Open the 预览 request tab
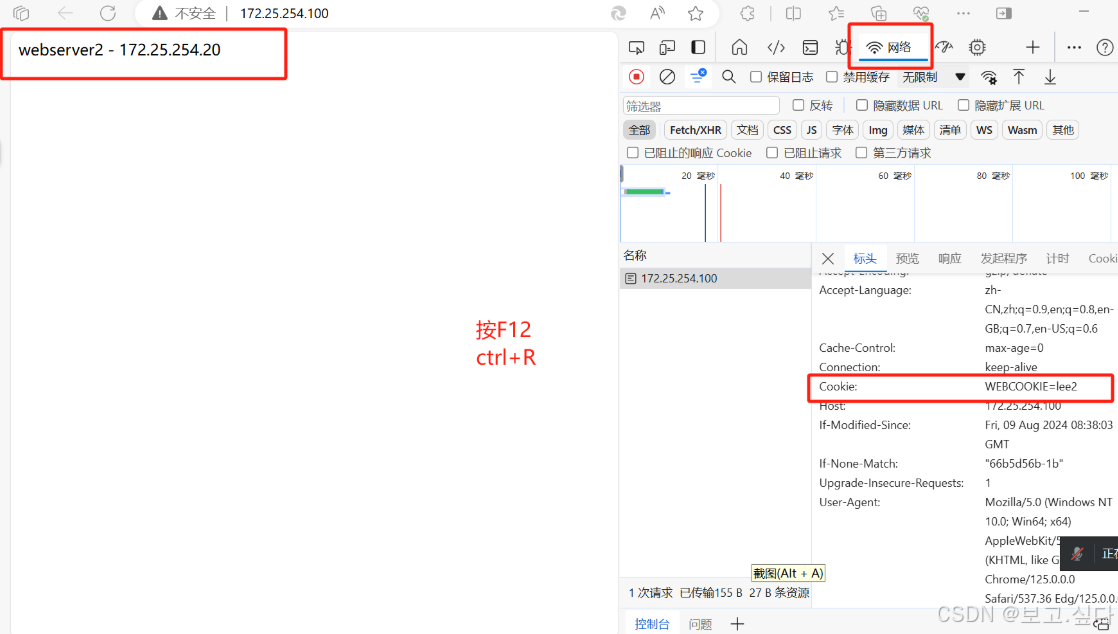This screenshot has height=634, width=1118. (x=907, y=258)
